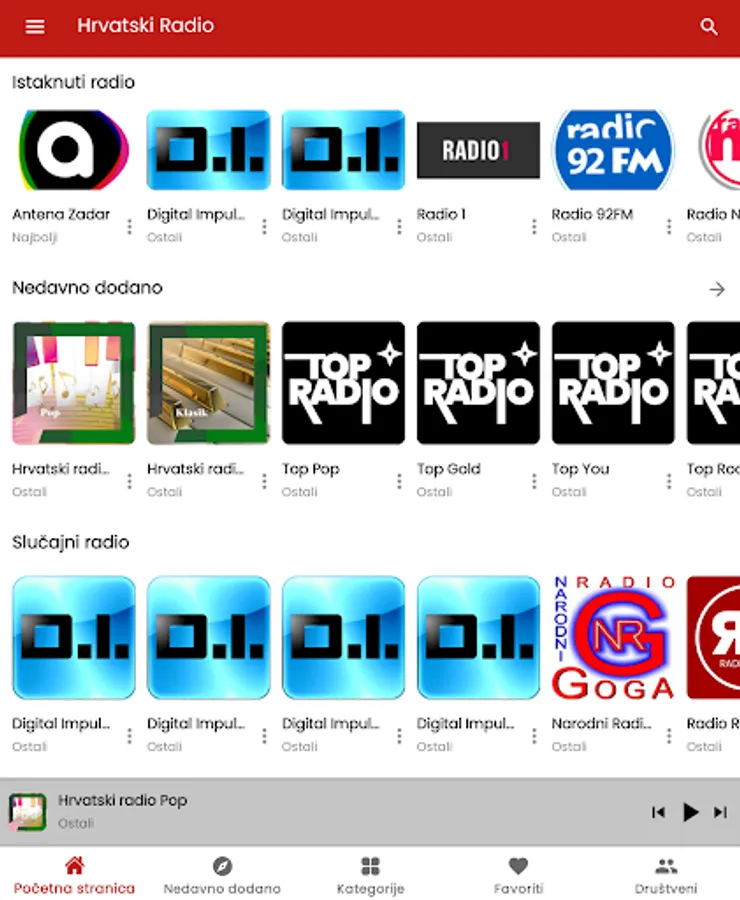
Task: Play the Hrvatski radio Pop stream
Action: 689,812
